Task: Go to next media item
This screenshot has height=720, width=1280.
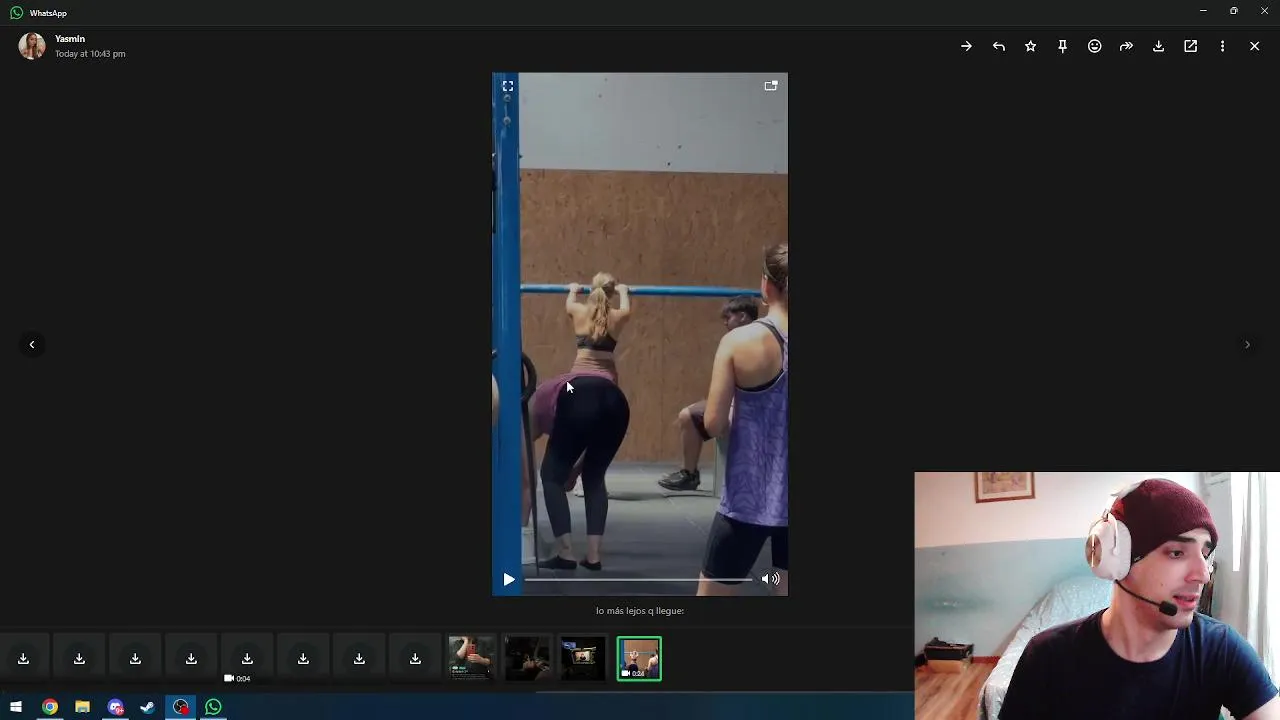Action: [x=1247, y=344]
